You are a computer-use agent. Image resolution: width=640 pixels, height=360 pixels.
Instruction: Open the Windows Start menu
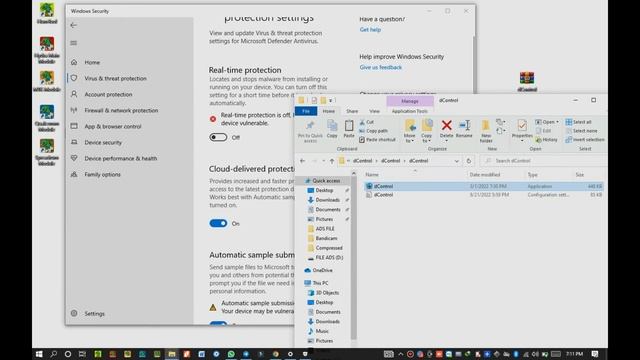(x=39, y=354)
